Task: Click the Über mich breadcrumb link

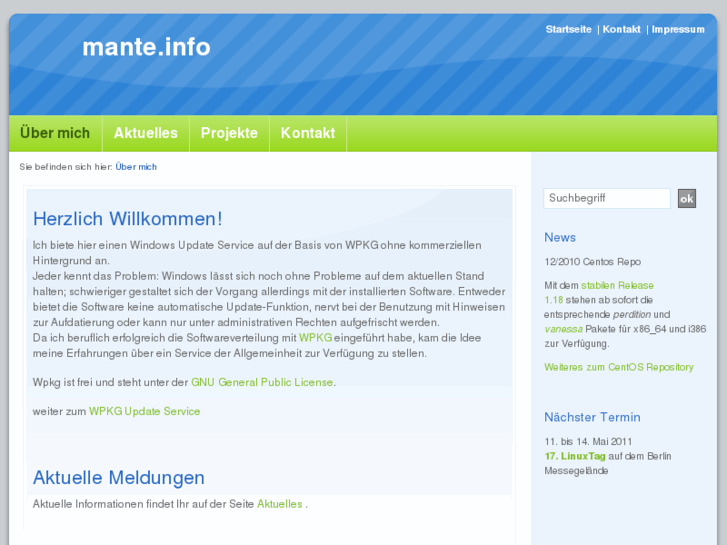Action: pyautogui.click(x=136, y=167)
